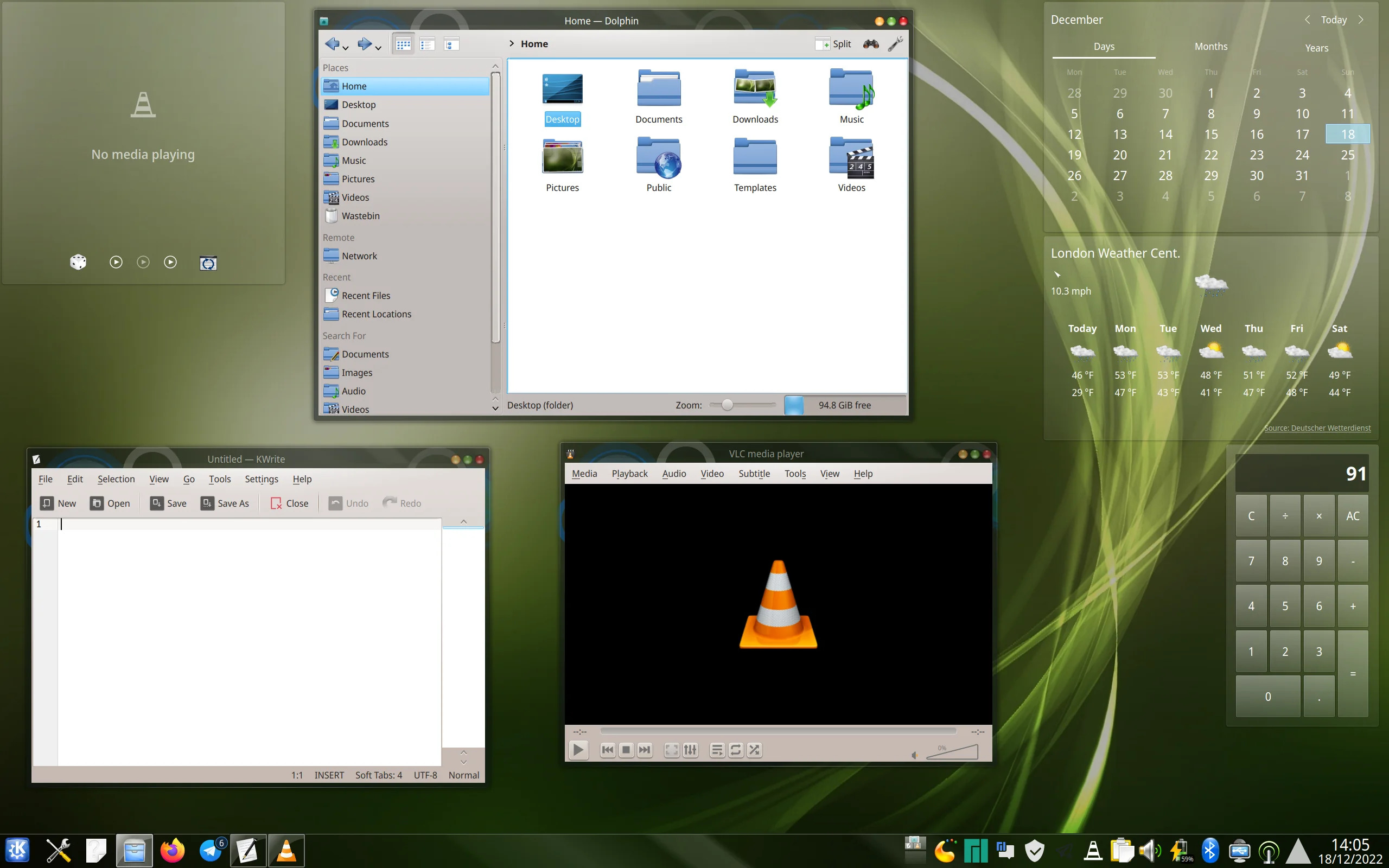Screen dimensions: 1389x868
Task: Toggle Dolphin Split view
Action: click(x=833, y=43)
